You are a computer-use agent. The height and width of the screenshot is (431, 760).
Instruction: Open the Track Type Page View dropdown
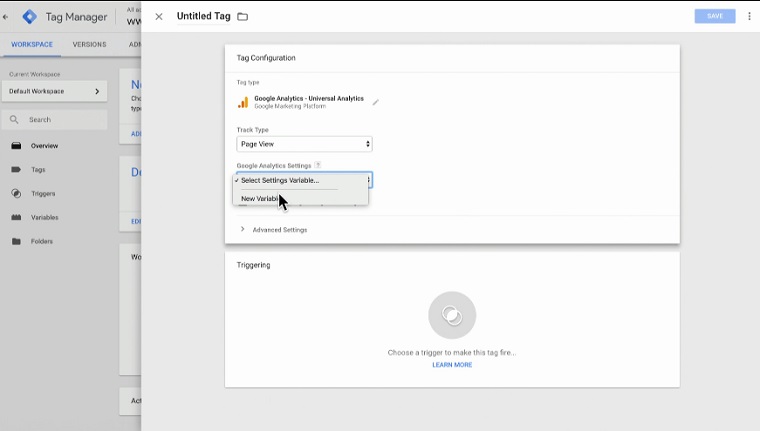point(304,144)
